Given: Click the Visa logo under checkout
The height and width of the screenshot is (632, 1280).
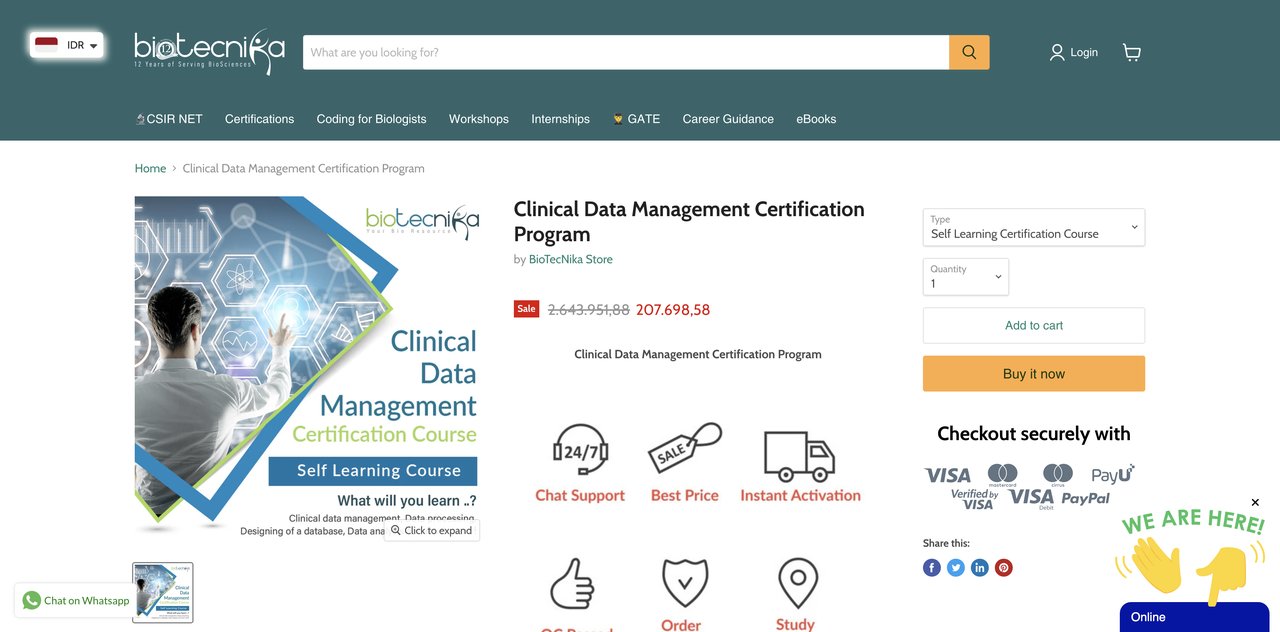Looking at the screenshot, I should click(947, 475).
